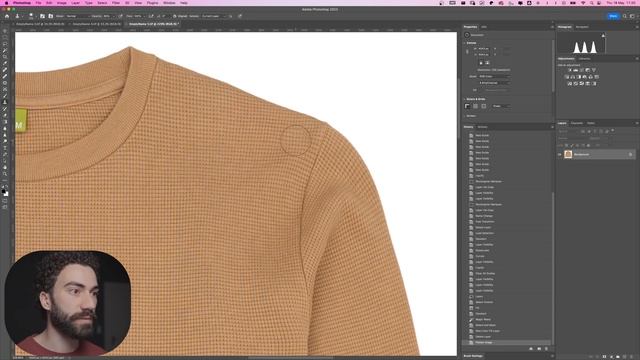
Task: Open the Brush Settings panel icon
Action: (42, 16)
